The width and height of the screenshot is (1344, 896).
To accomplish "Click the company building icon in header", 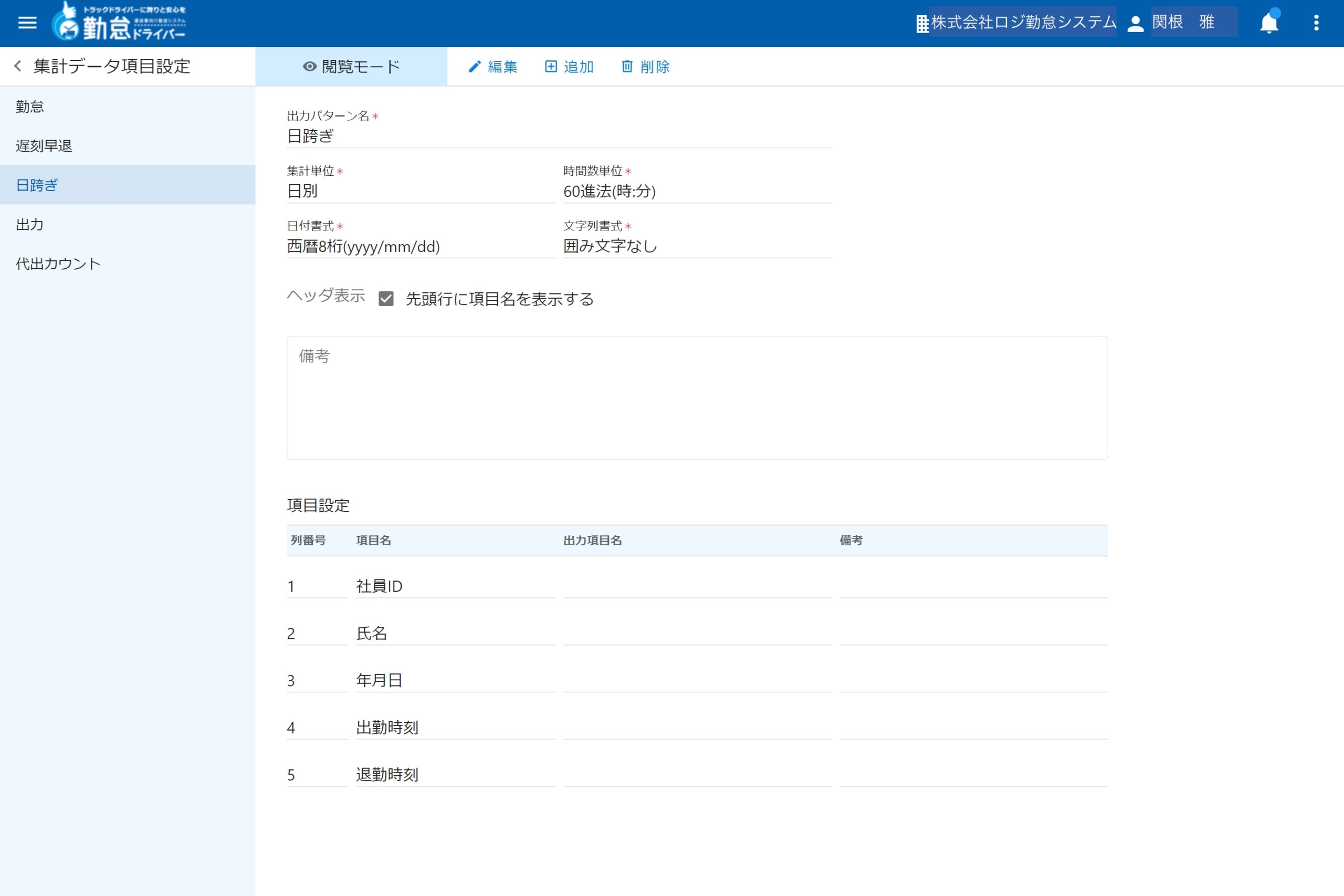I will (922, 24).
